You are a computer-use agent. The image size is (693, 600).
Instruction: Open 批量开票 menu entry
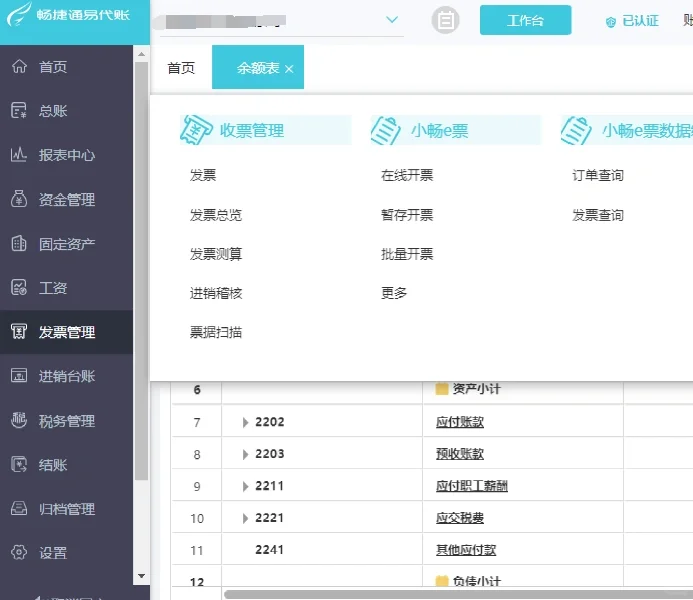coord(407,254)
